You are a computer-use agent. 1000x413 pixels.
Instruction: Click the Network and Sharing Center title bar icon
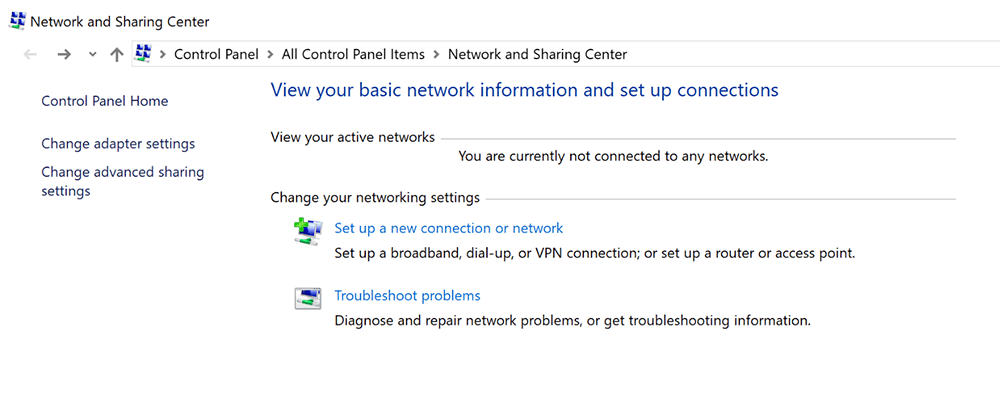click(17, 21)
